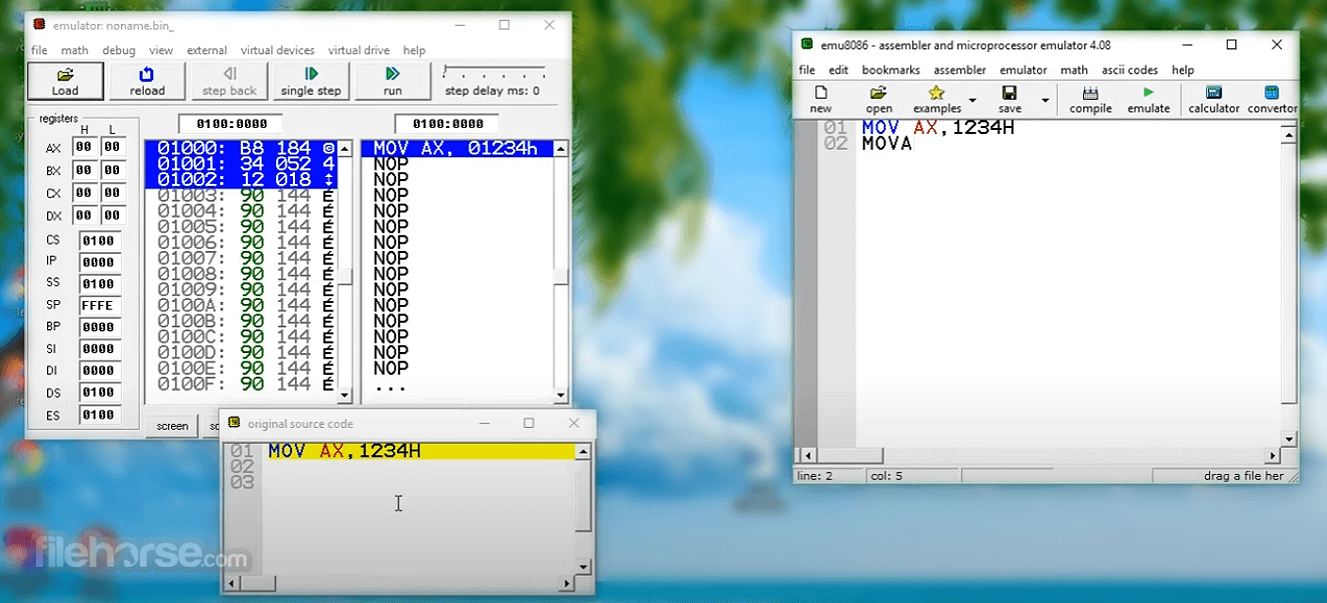Open the emulator math menu
Screen dimensions: 1327x603
74,50
